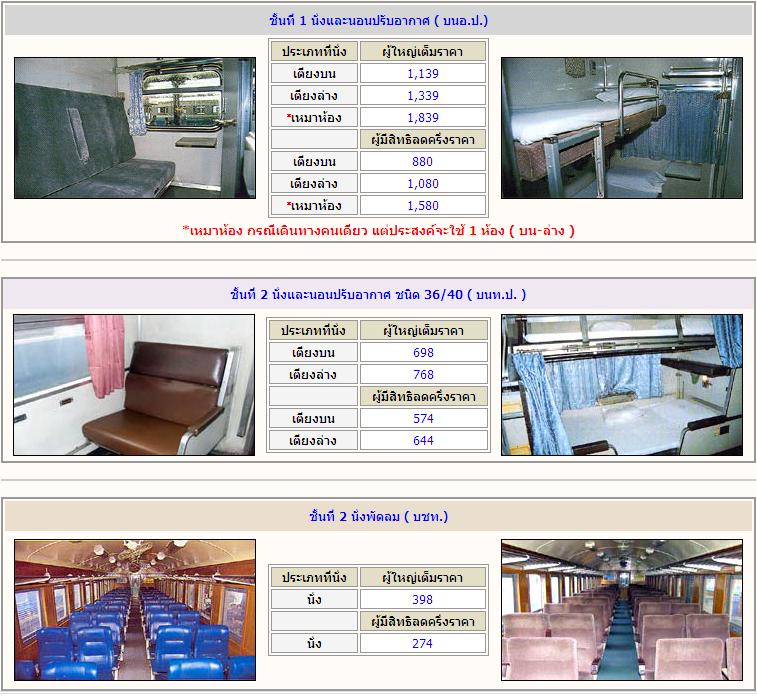Click half-price value 880
Image resolution: width=757 pixels, height=697 pixels.
[423, 161]
